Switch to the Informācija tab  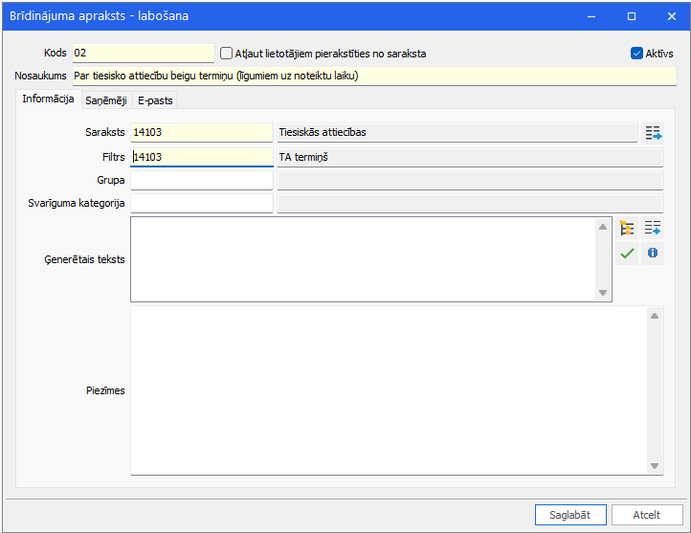tap(48, 99)
